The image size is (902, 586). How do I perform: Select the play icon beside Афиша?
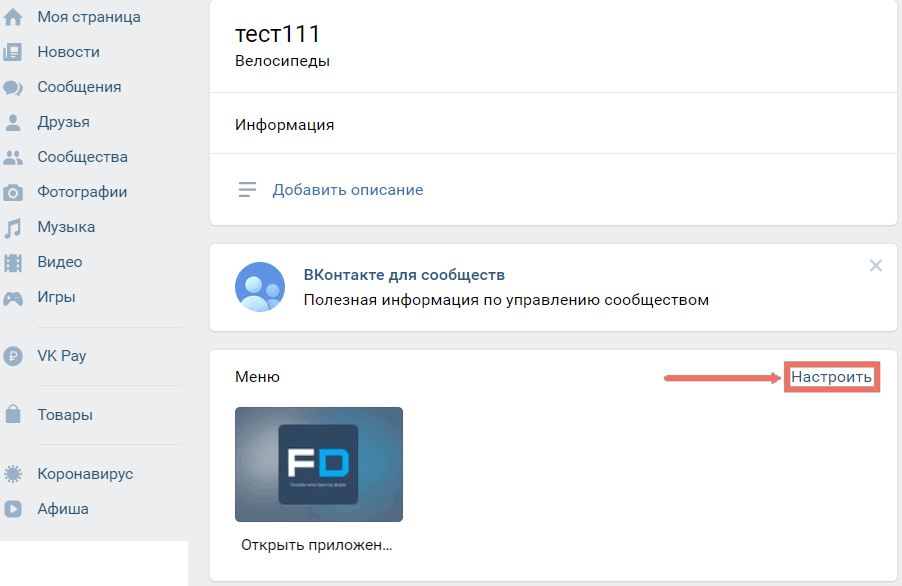[x=13, y=509]
